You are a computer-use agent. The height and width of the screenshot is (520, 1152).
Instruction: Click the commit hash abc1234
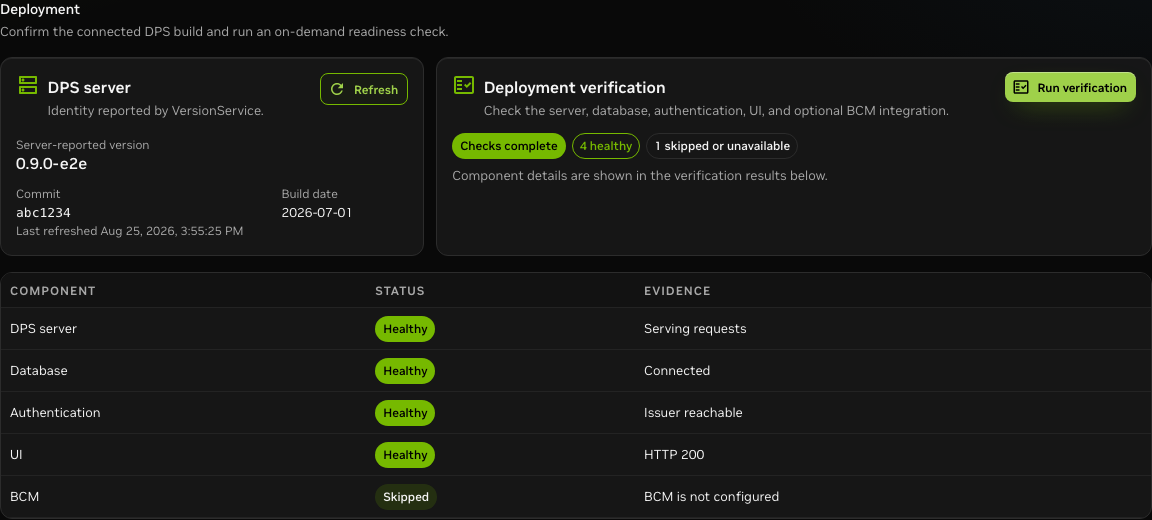(x=43, y=213)
